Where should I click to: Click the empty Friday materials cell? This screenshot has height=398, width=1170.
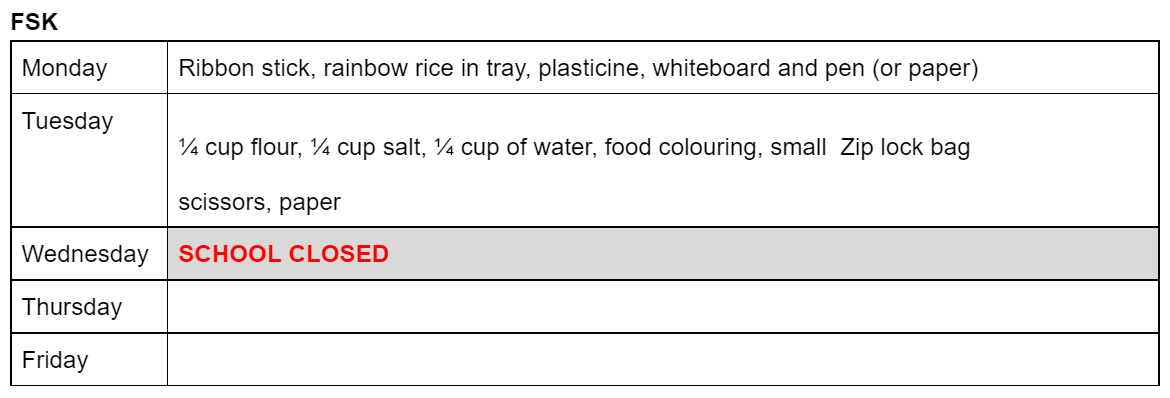pos(663,360)
